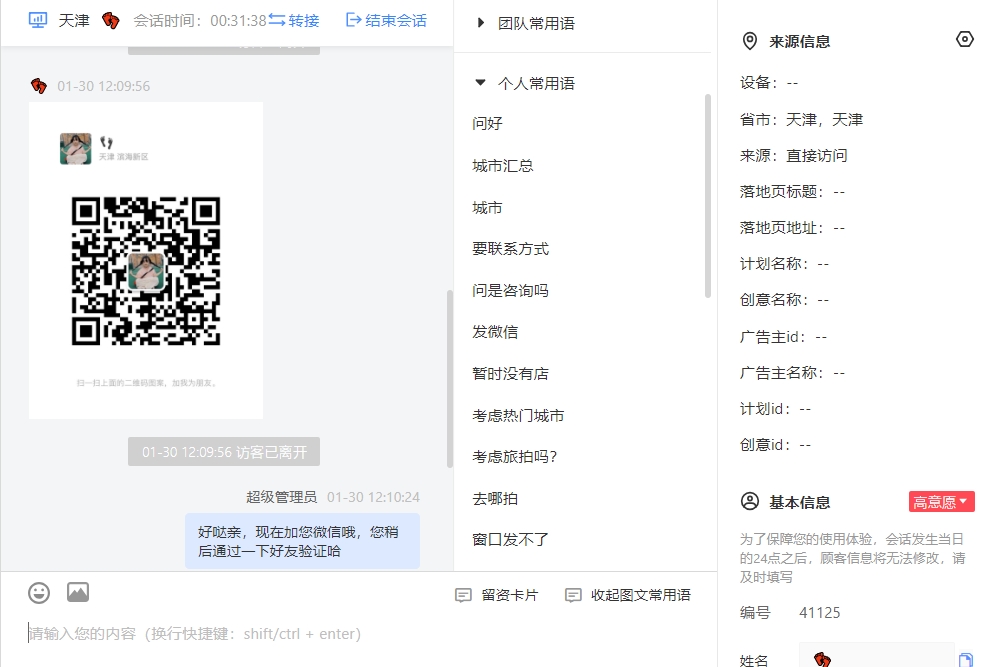The height and width of the screenshot is (667, 981).
Task: Click the image upload icon
Action: click(78, 592)
